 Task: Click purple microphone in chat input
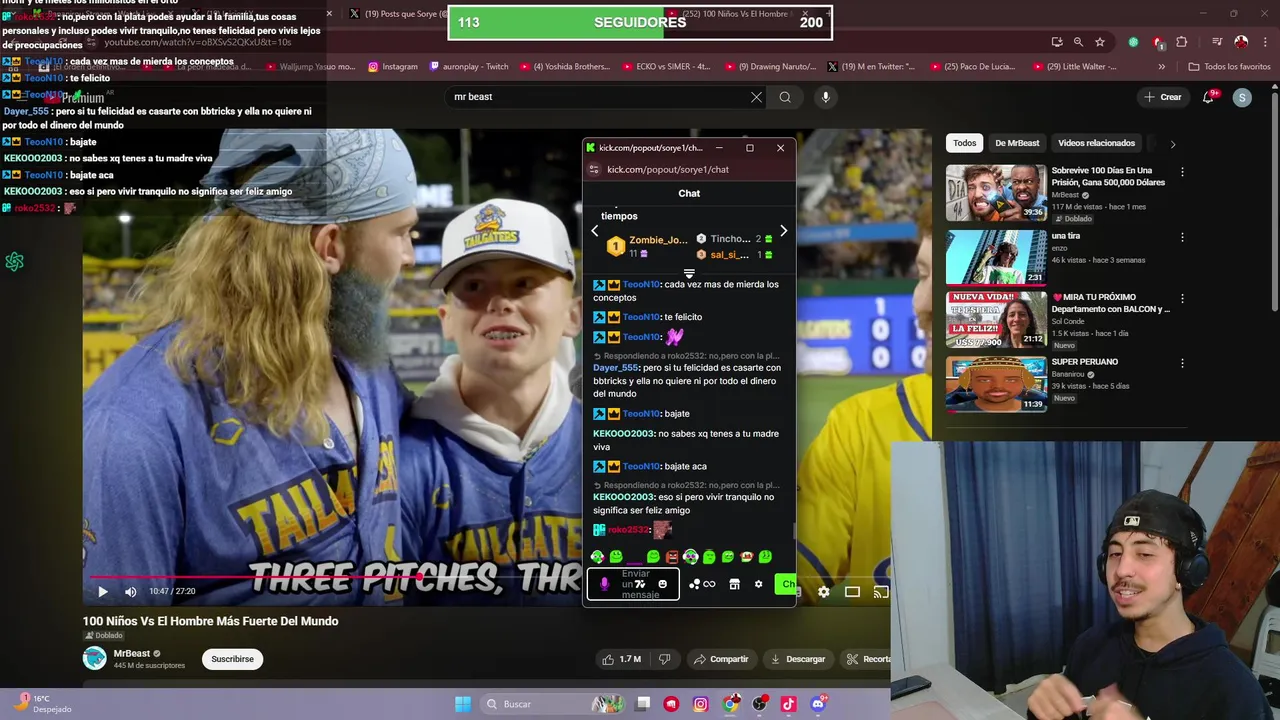click(x=604, y=584)
